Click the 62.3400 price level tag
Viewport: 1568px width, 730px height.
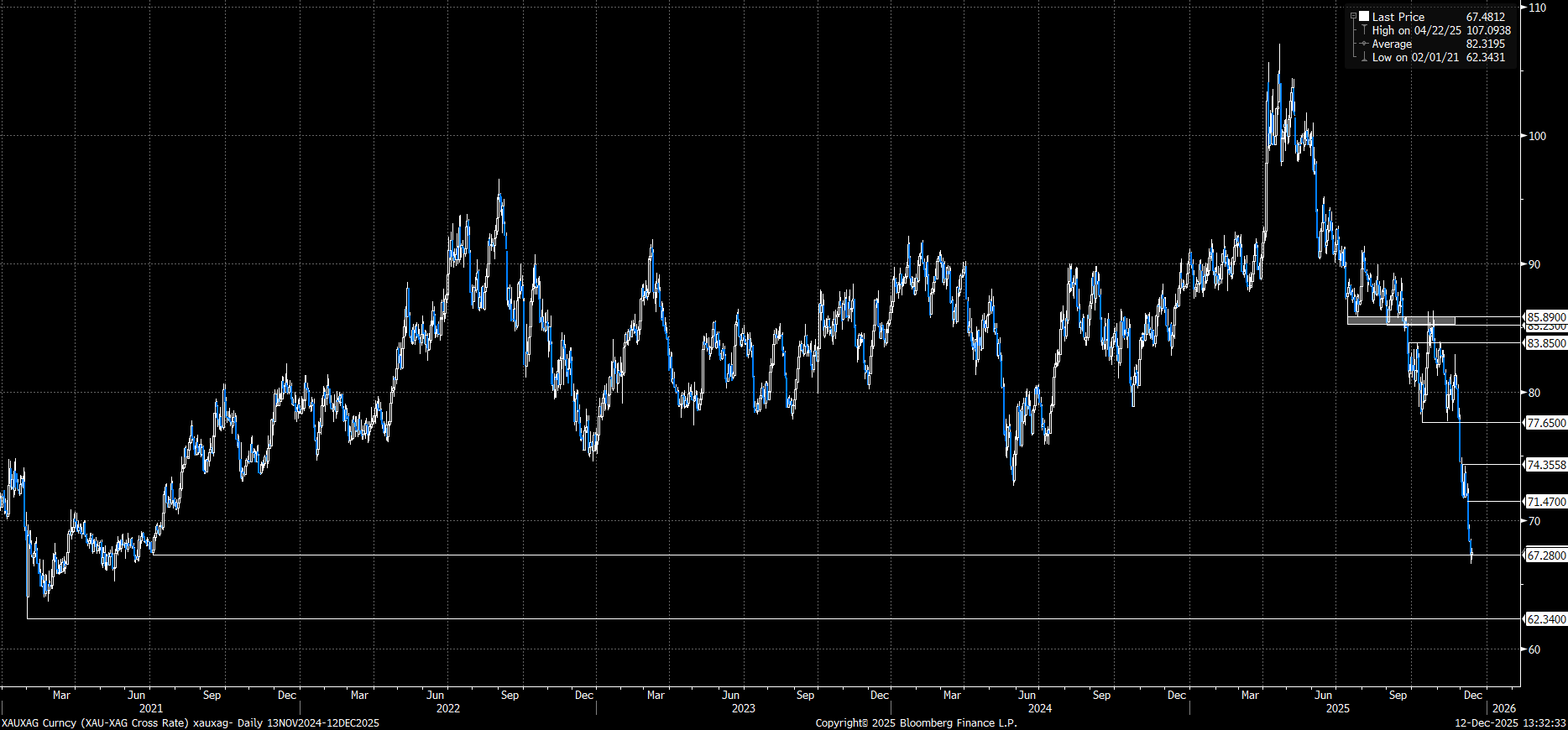click(1545, 619)
